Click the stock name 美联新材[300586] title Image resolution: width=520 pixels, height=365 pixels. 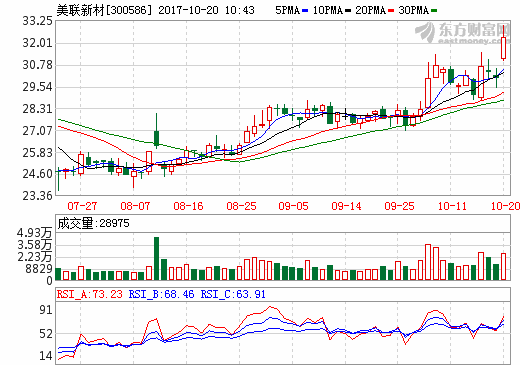[104, 10]
